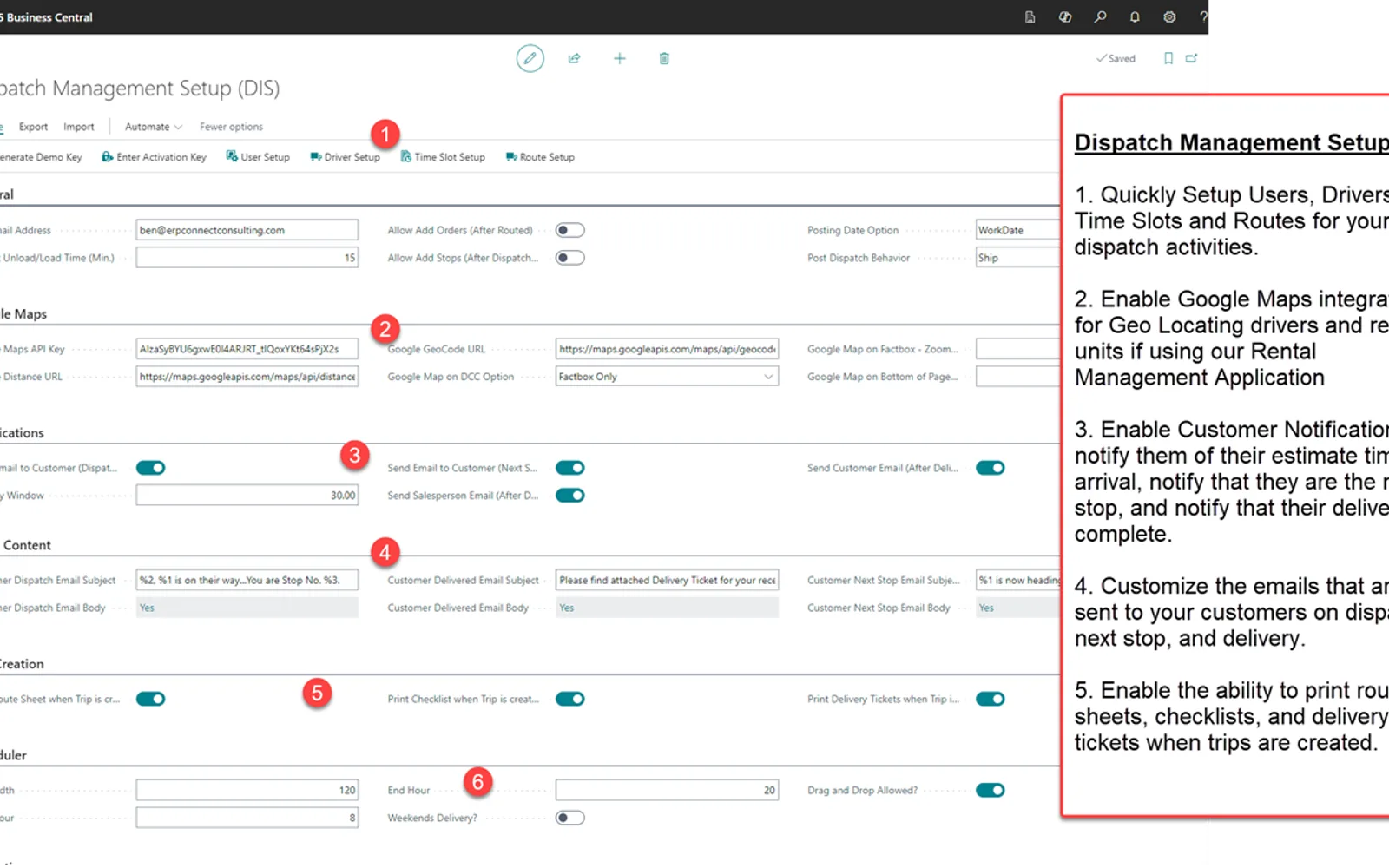
Task: Open the settings gear icon
Action: click(1169, 16)
